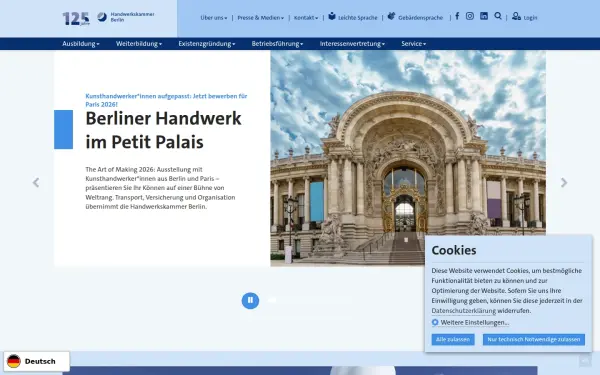The width and height of the screenshot is (600, 375).
Task: Click the German flag icon
Action: coord(14,361)
